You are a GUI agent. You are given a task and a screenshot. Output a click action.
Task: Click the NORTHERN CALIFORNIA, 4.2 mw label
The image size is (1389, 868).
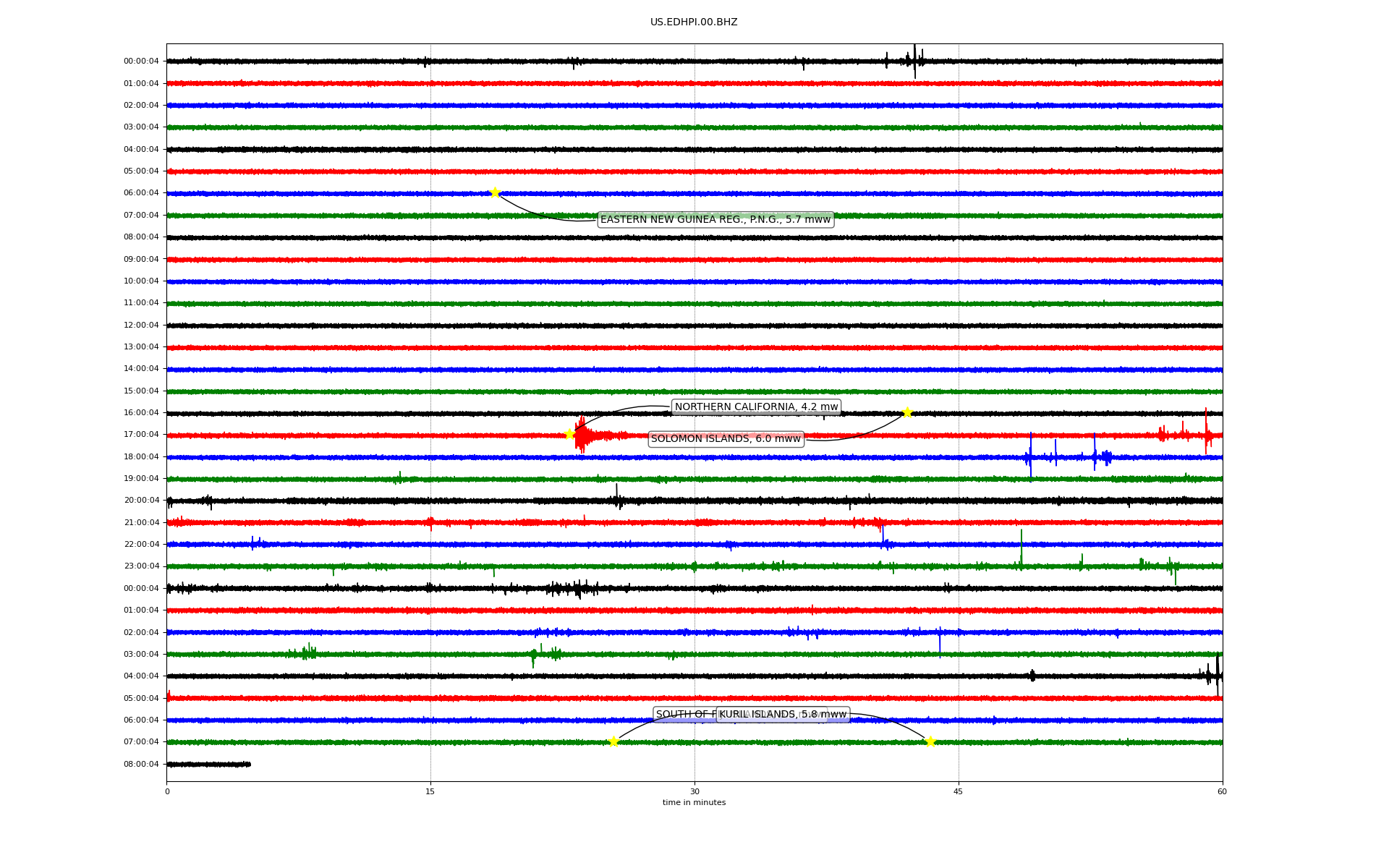(756, 407)
